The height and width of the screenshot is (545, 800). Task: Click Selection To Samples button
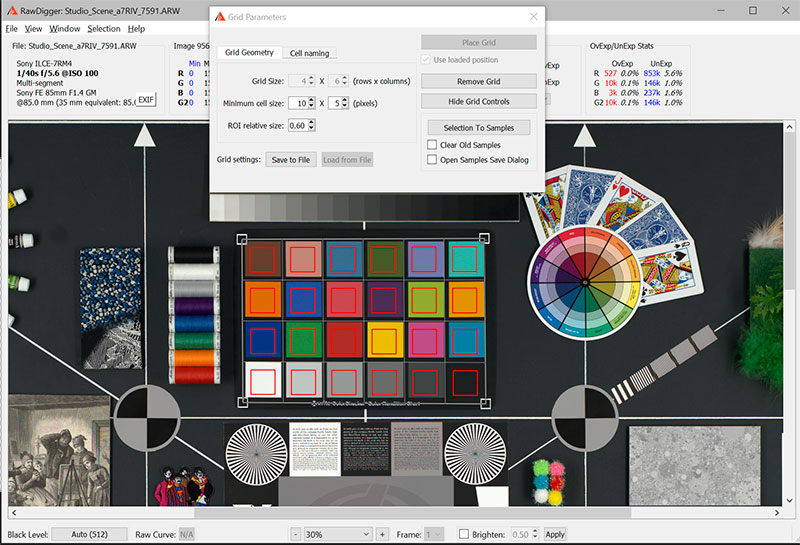tap(479, 128)
